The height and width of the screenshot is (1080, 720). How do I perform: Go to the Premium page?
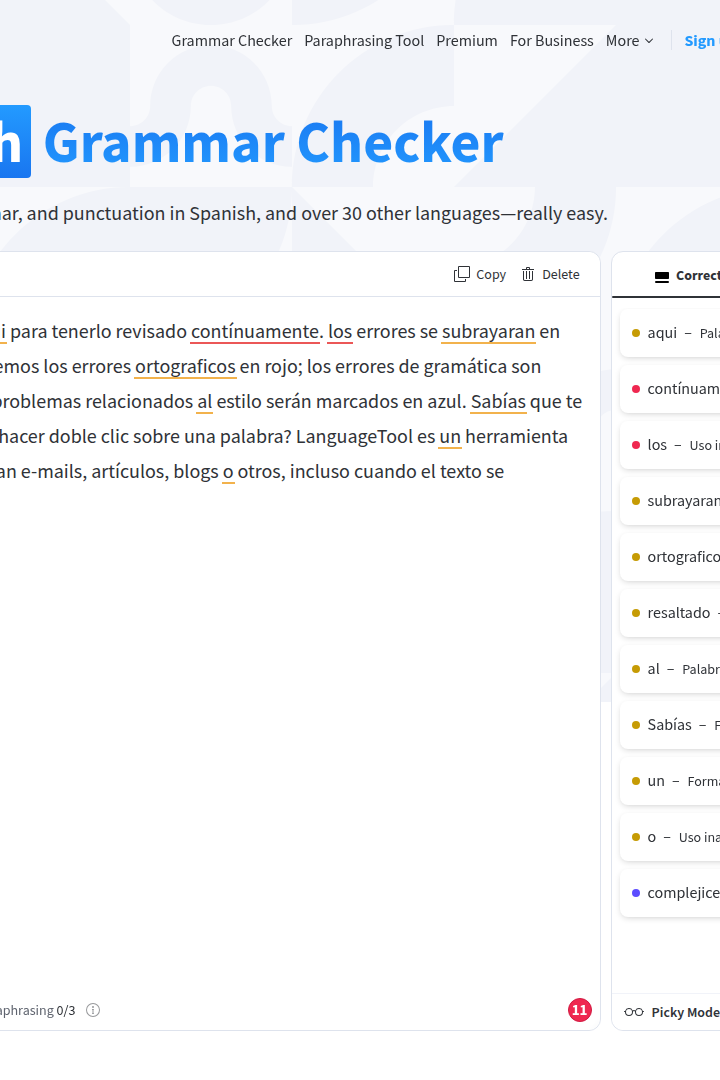coord(466,41)
